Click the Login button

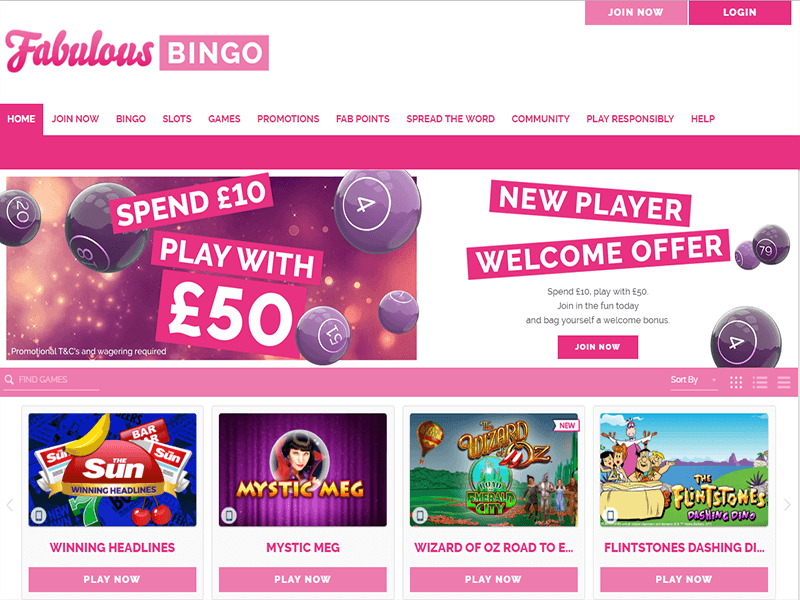pyautogui.click(x=740, y=12)
